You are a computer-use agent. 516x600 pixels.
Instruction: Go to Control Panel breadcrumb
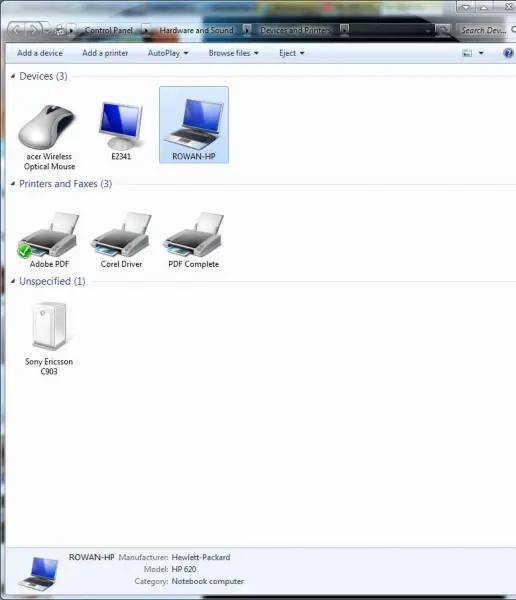pyautogui.click(x=109, y=30)
